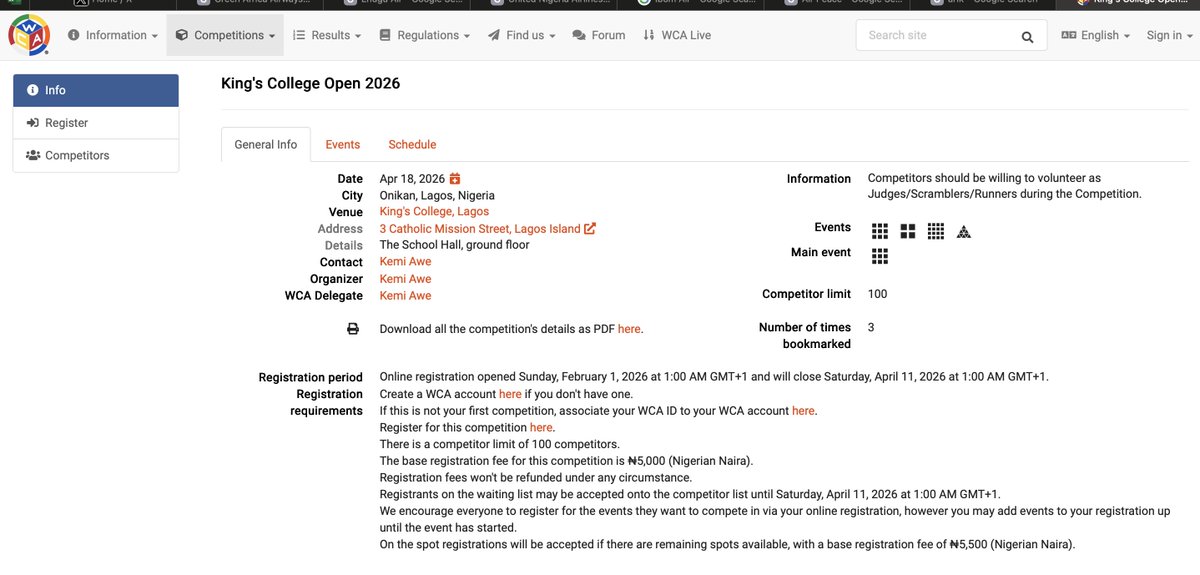
Task: Open the WCA Live page
Action: click(677, 35)
